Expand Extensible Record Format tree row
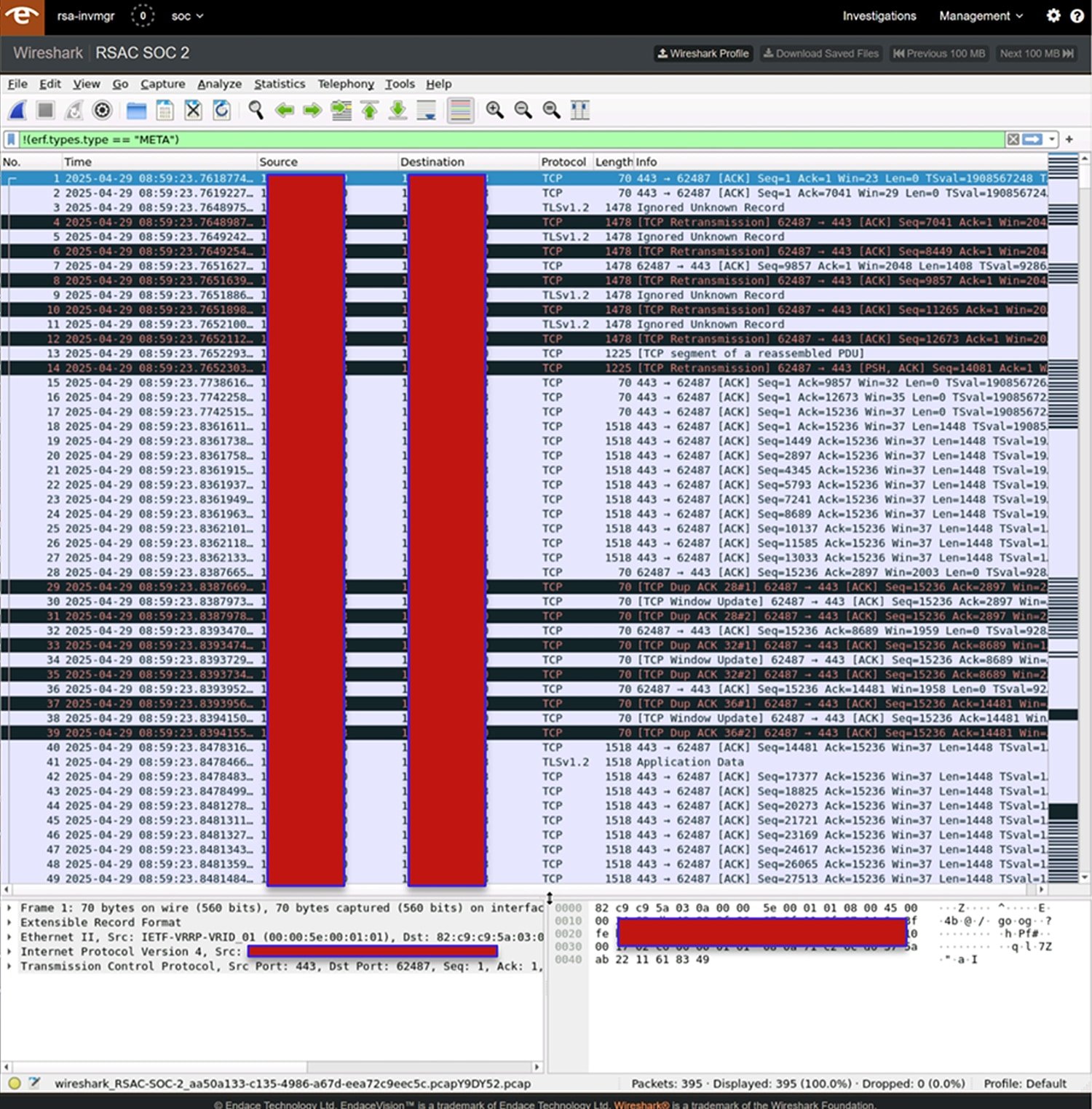The image size is (1092, 1109). click(9, 923)
